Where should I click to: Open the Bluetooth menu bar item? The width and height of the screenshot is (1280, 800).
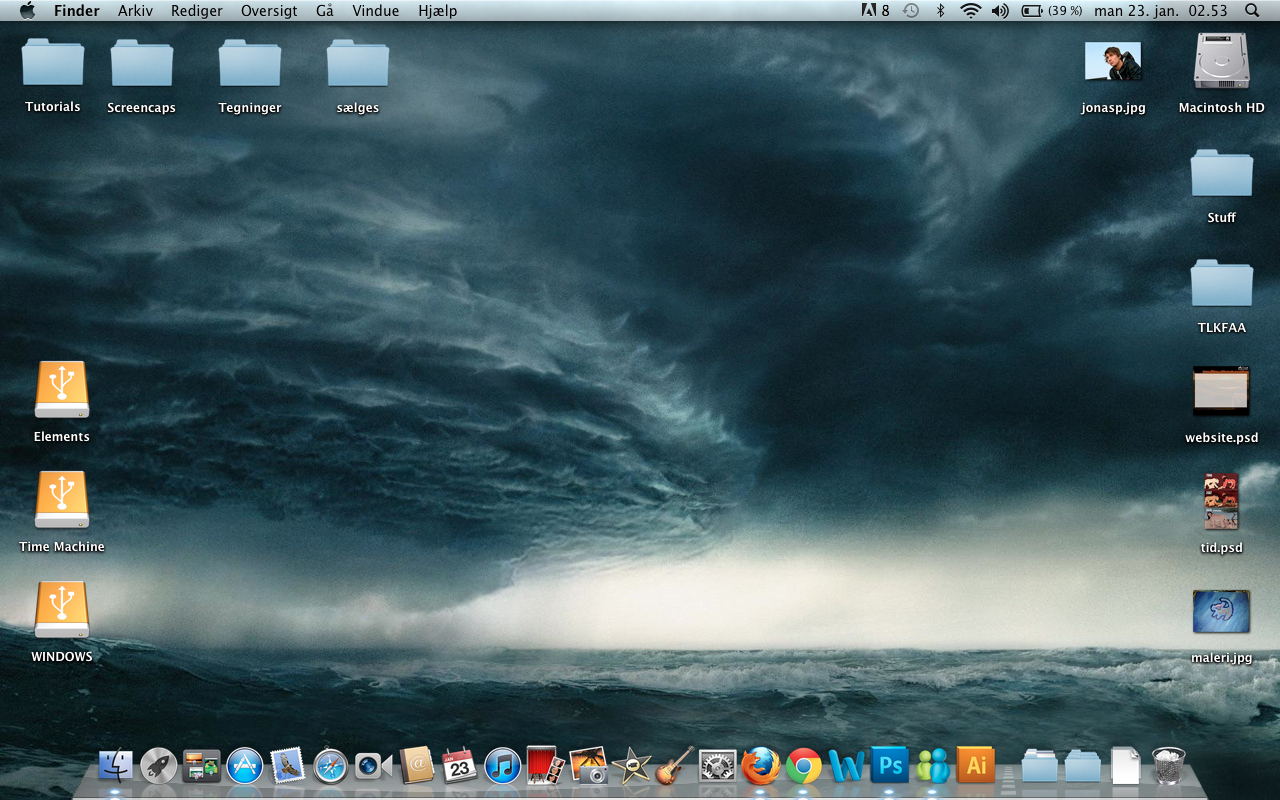(x=939, y=11)
